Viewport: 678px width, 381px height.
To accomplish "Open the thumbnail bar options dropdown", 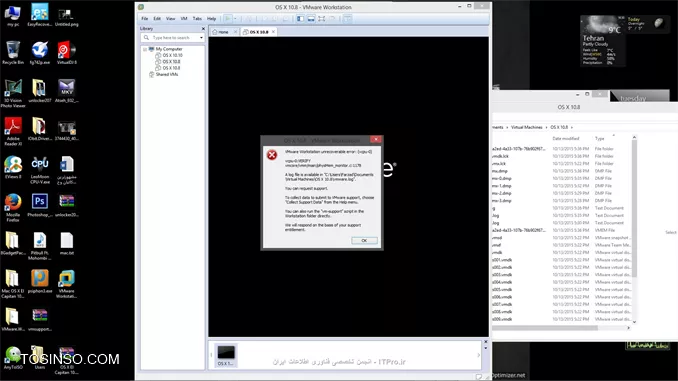I will [486, 348].
